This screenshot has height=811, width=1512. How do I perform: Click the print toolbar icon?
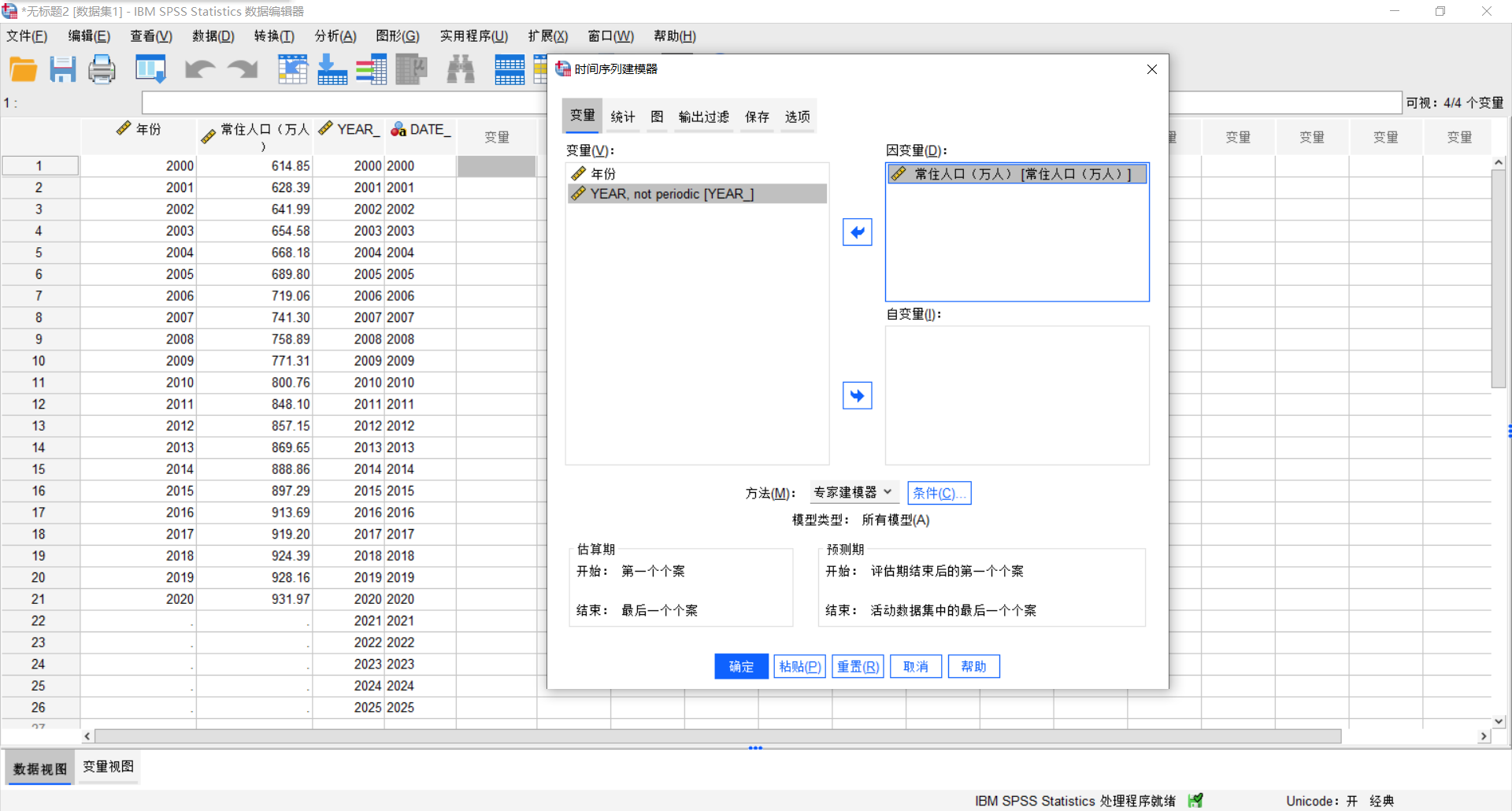(102, 70)
